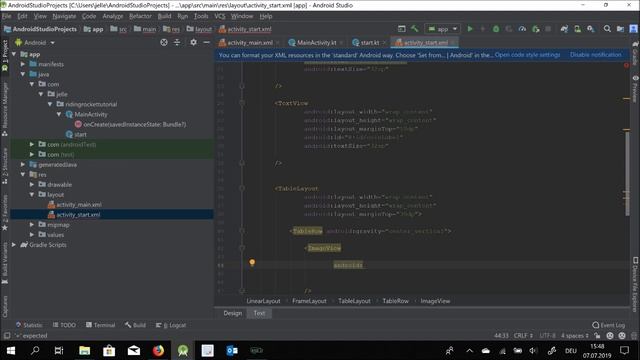Open the Terminal tool window
Screen dimensions: 640x360
[x=100, y=325]
